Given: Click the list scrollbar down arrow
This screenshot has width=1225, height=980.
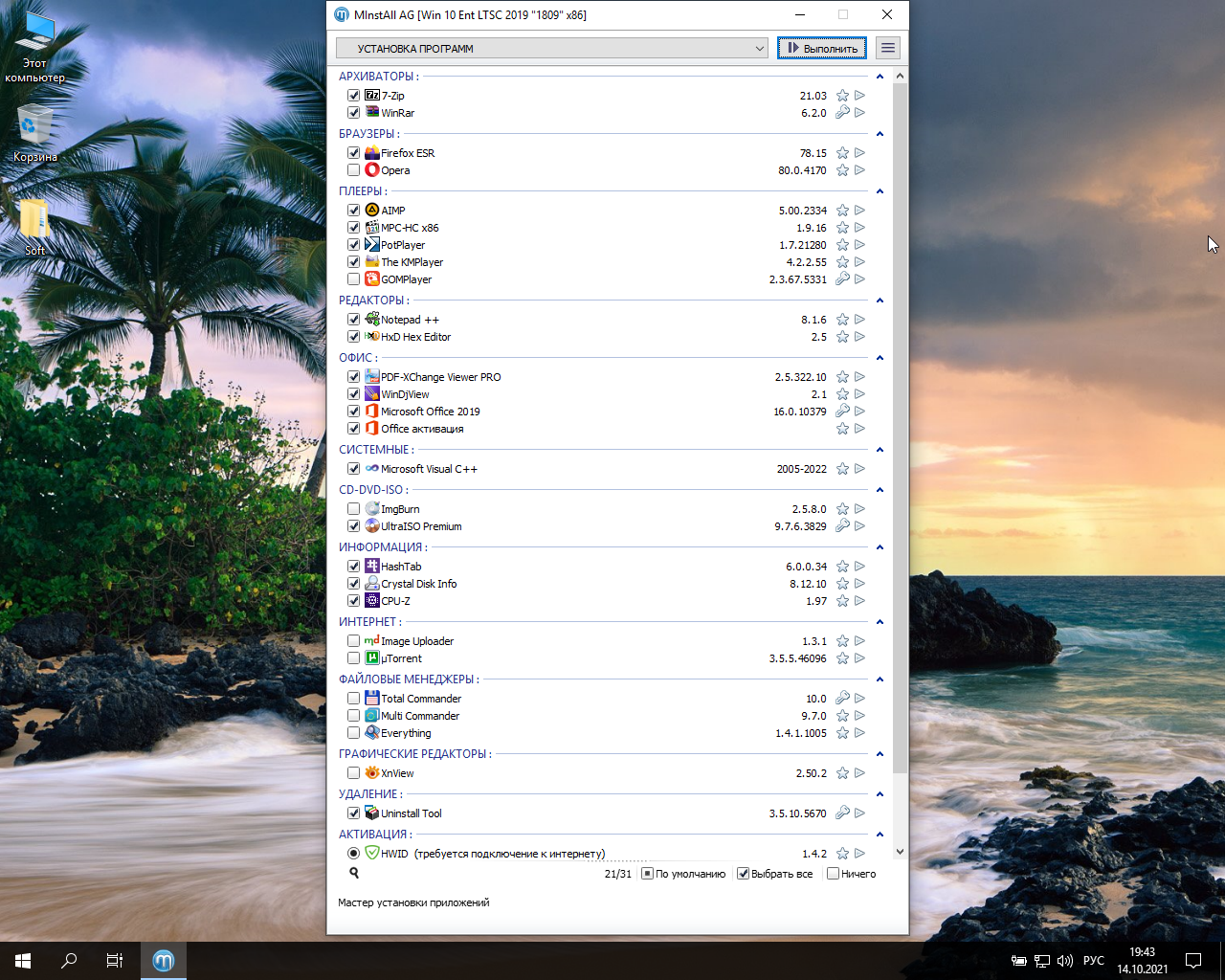Looking at the screenshot, I should 900,852.
